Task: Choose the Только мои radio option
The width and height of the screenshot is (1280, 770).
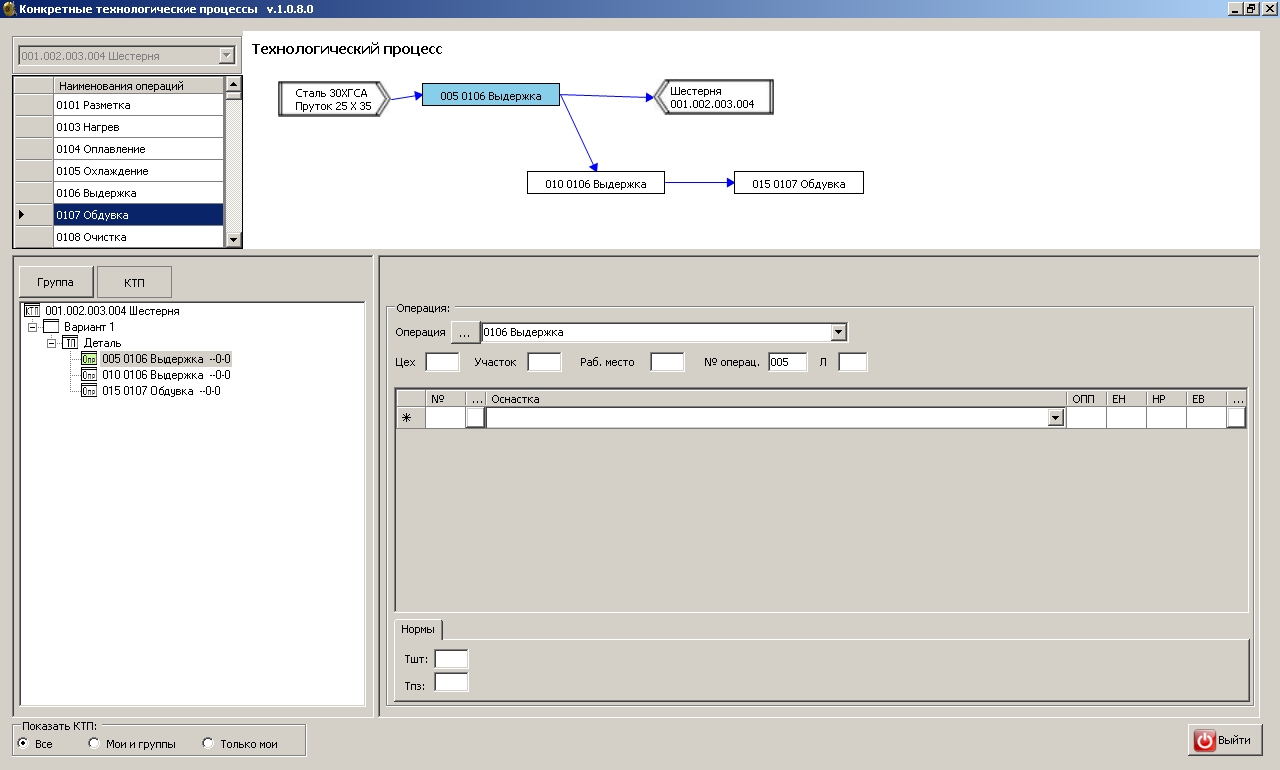Action: [x=208, y=743]
